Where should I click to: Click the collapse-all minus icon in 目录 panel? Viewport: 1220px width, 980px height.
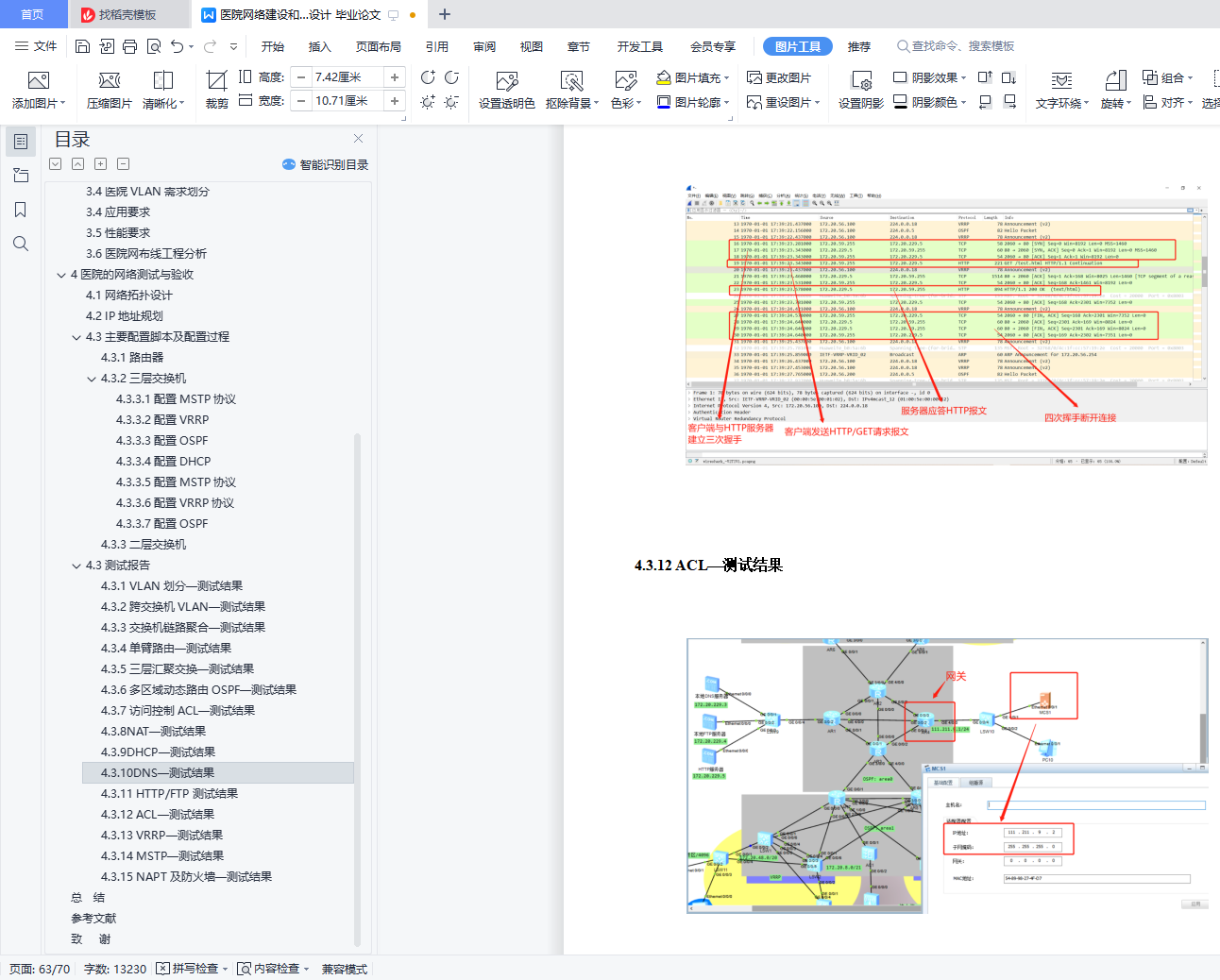point(124,164)
